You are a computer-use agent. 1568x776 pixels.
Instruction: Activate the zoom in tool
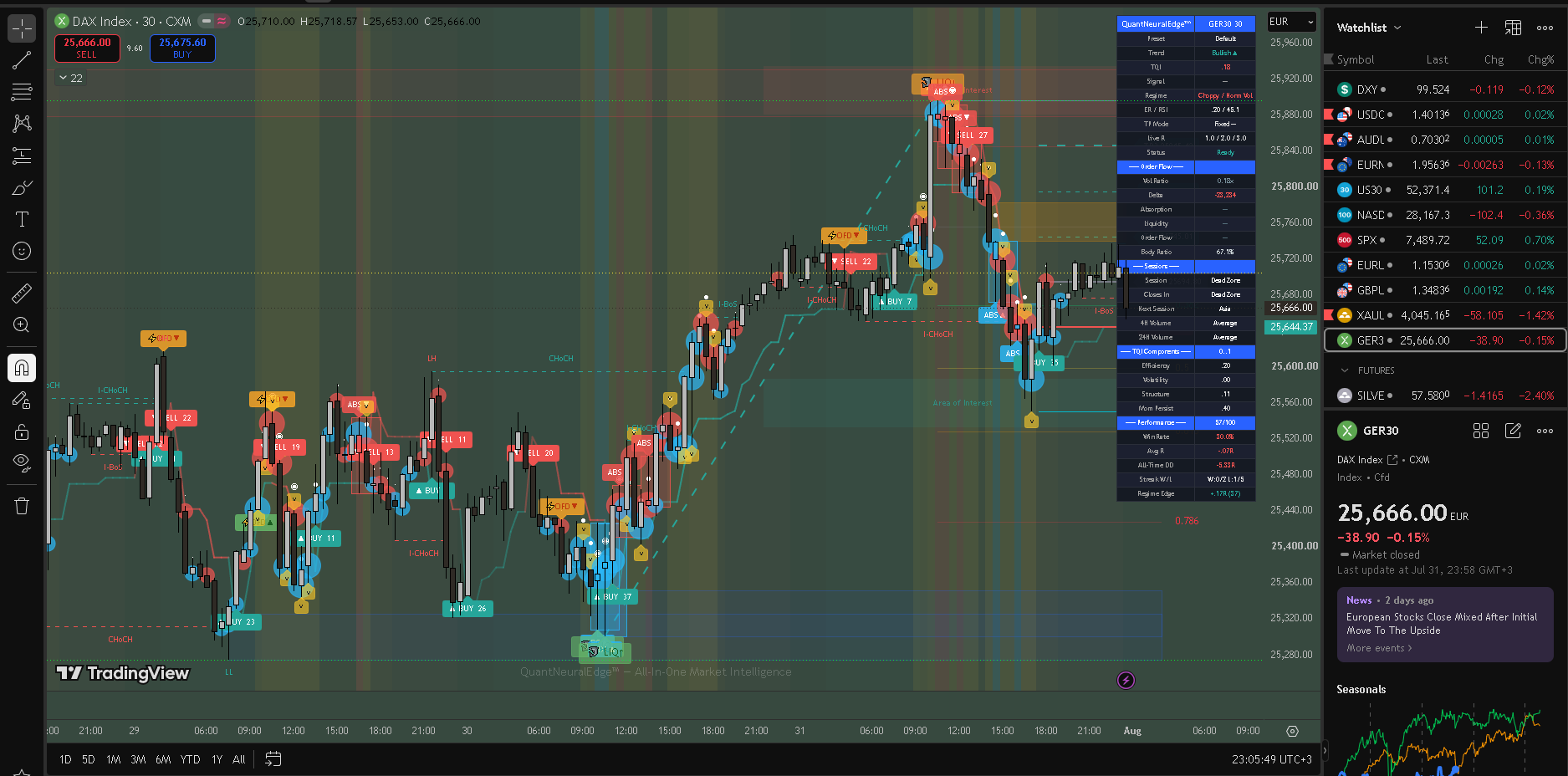[x=22, y=324]
